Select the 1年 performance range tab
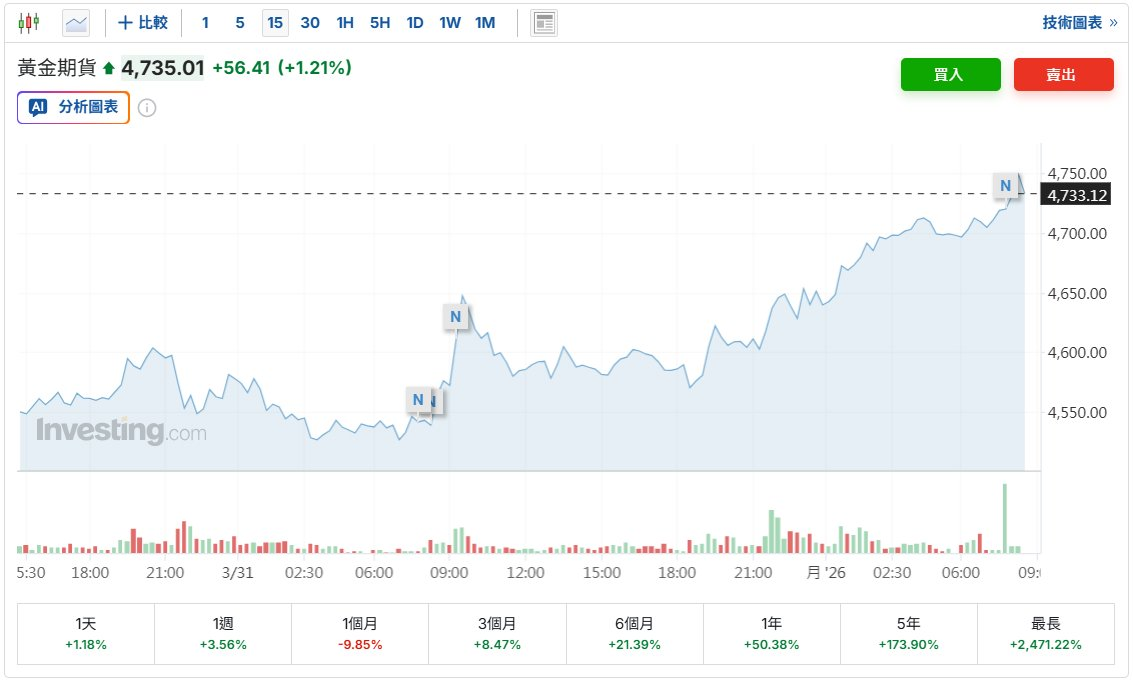This screenshot has width=1133, height=683. click(x=771, y=634)
